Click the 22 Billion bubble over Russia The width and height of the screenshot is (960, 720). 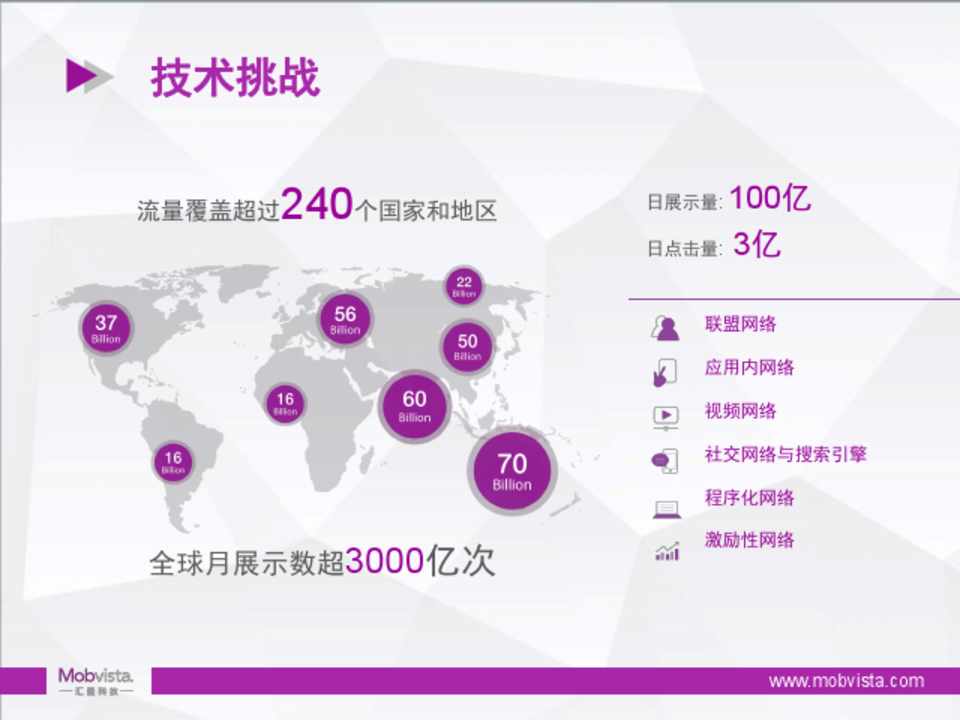pos(464,286)
